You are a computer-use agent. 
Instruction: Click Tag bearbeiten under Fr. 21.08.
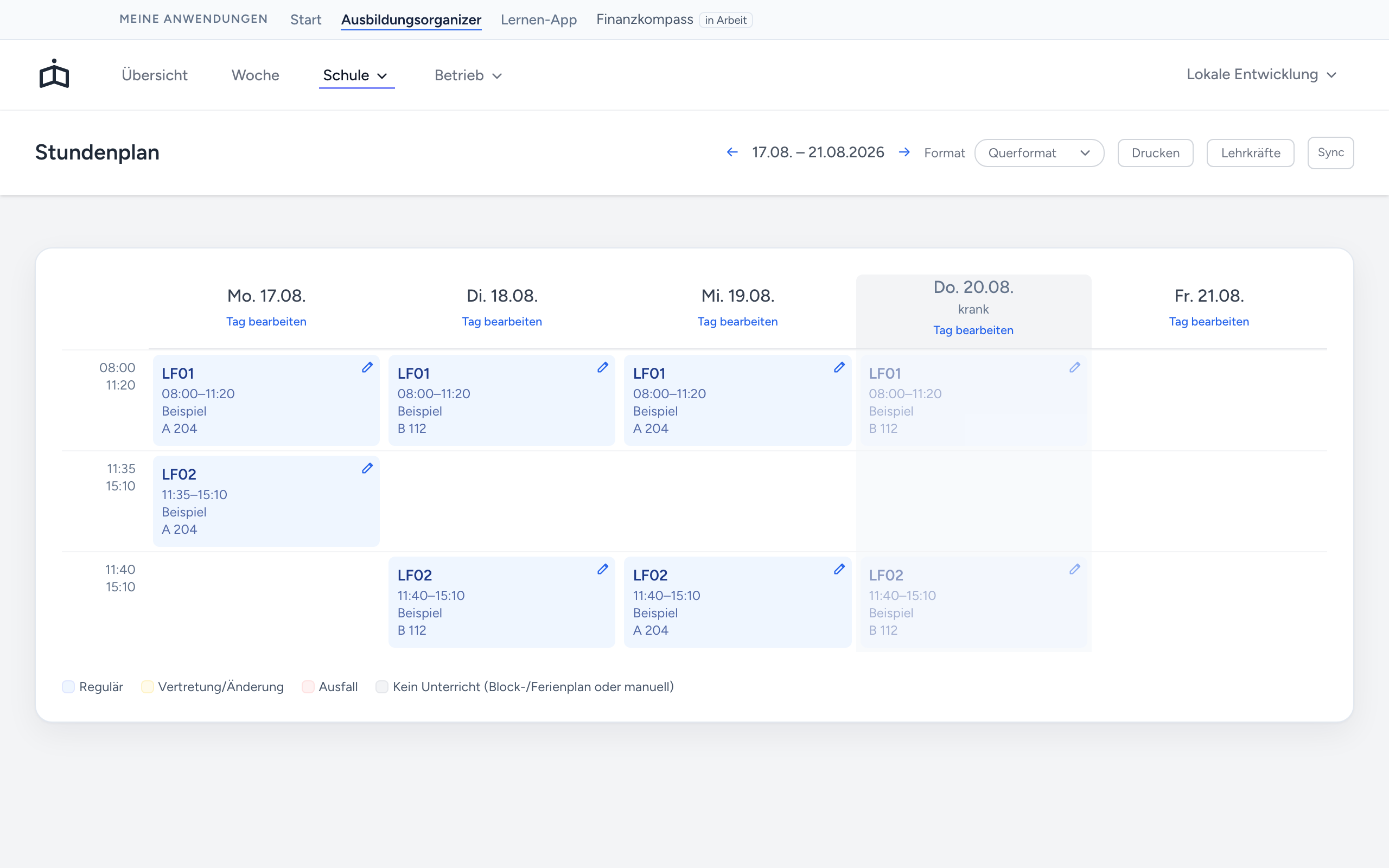click(1209, 322)
